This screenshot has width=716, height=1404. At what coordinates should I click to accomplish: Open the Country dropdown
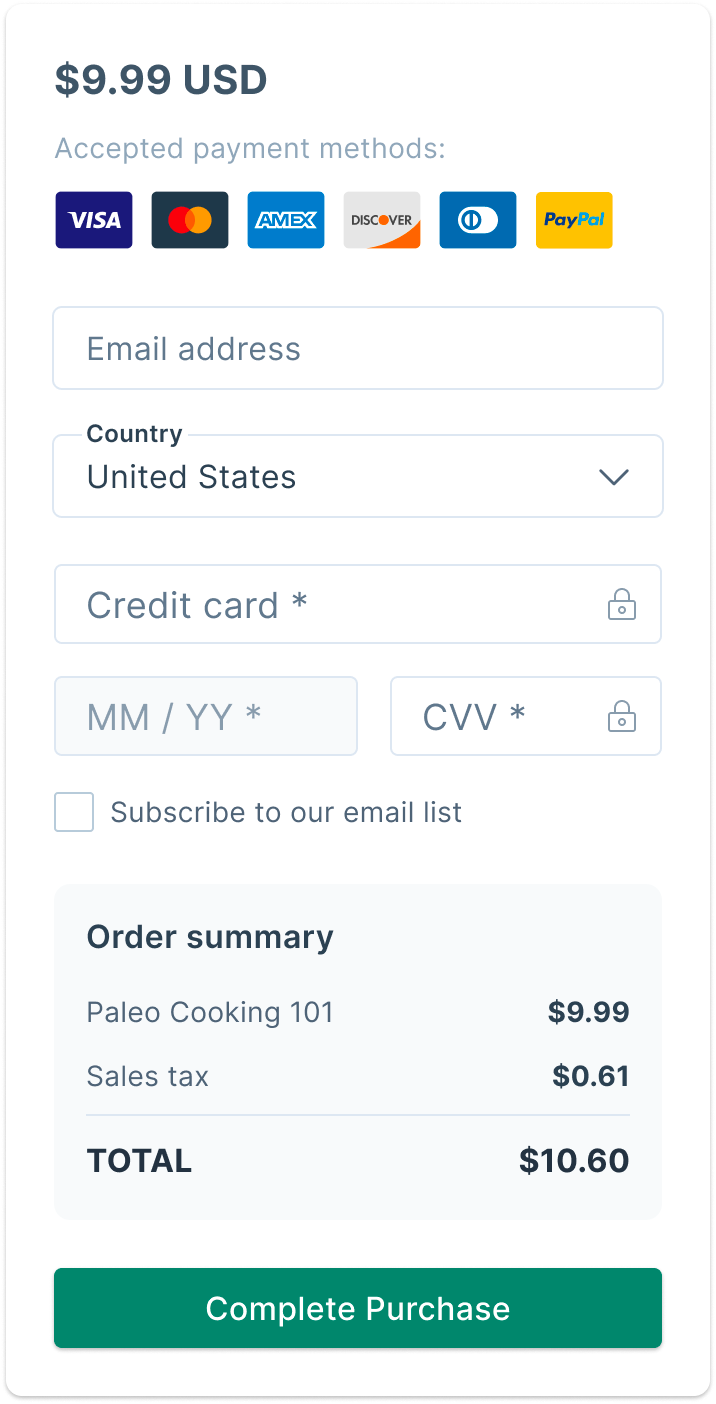[358, 476]
